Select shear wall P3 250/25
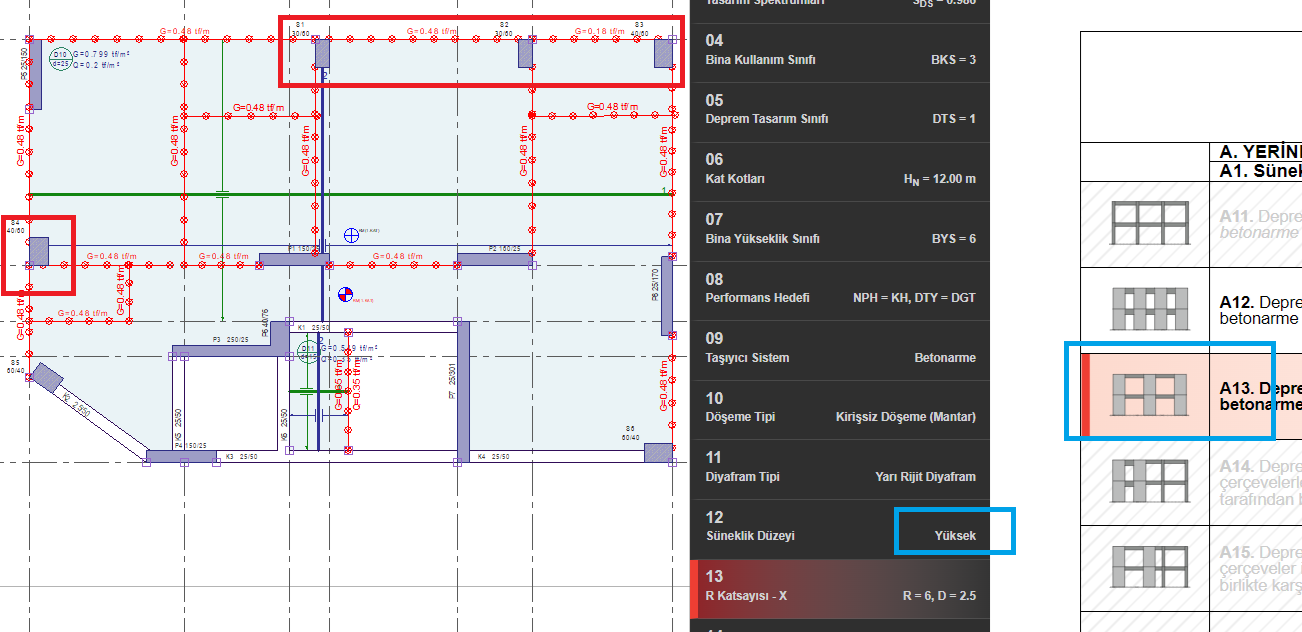 pyautogui.click(x=226, y=351)
